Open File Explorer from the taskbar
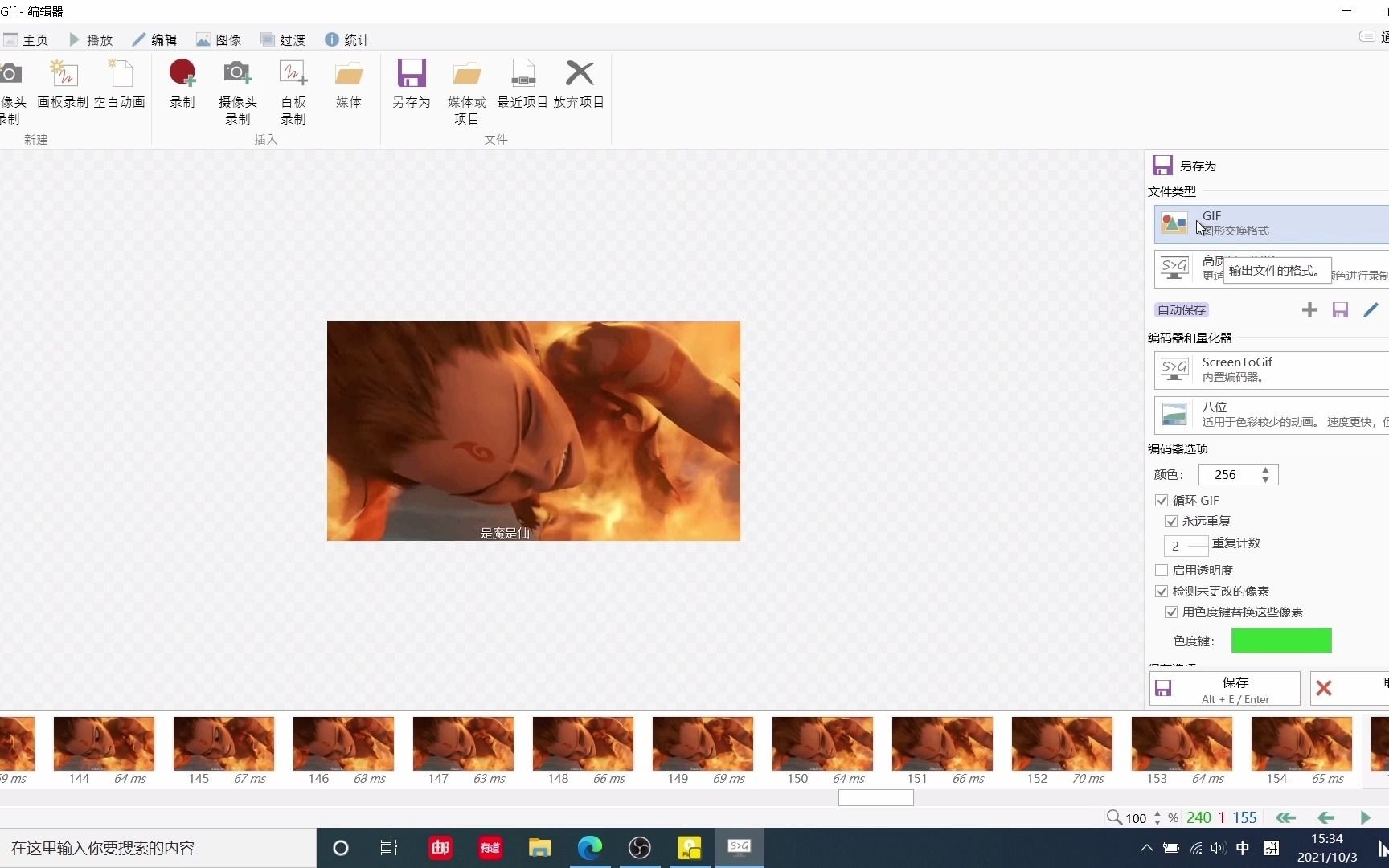1389x868 pixels. point(540,848)
